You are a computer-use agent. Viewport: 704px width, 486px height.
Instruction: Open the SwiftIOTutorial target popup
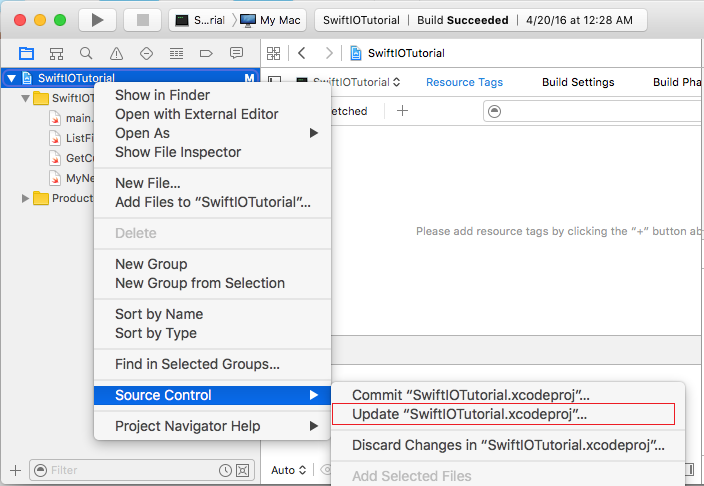pyautogui.click(x=349, y=82)
